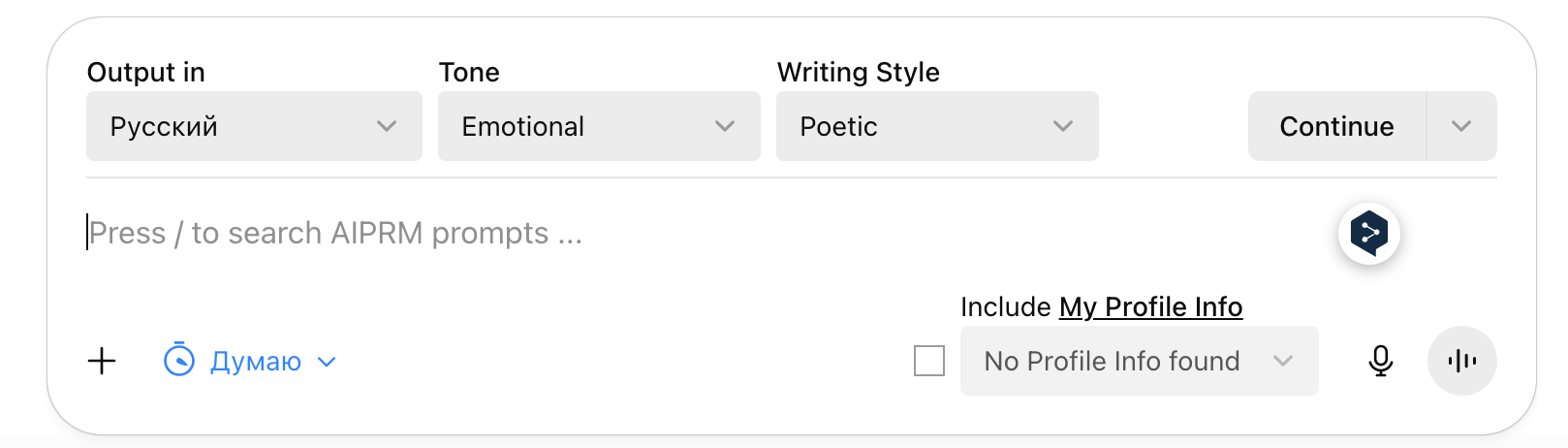Start voice mode with the waveform icon
This screenshot has height=448, width=1568.
point(1461,361)
